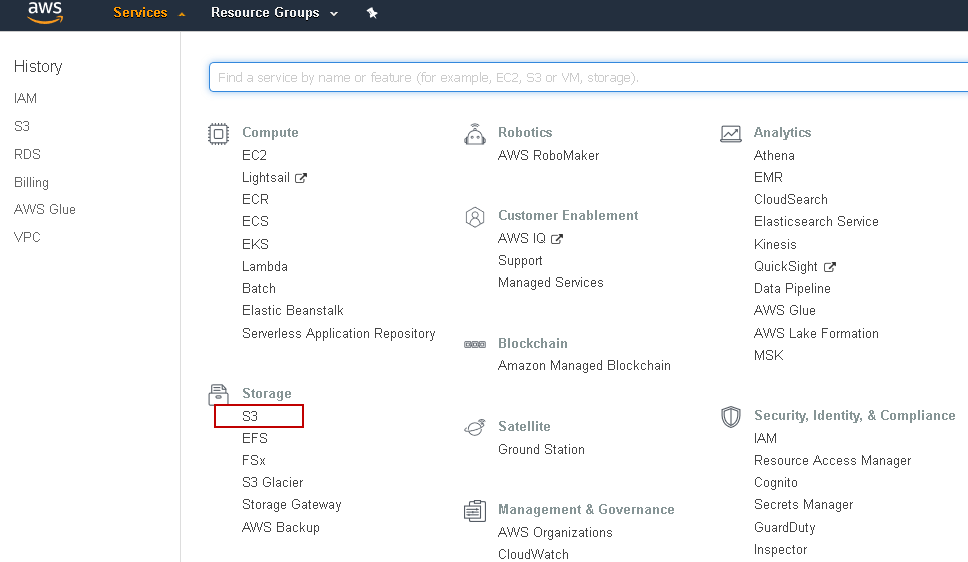The image size is (968, 562).
Task: Click the Satellite category icon
Action: (x=475, y=427)
